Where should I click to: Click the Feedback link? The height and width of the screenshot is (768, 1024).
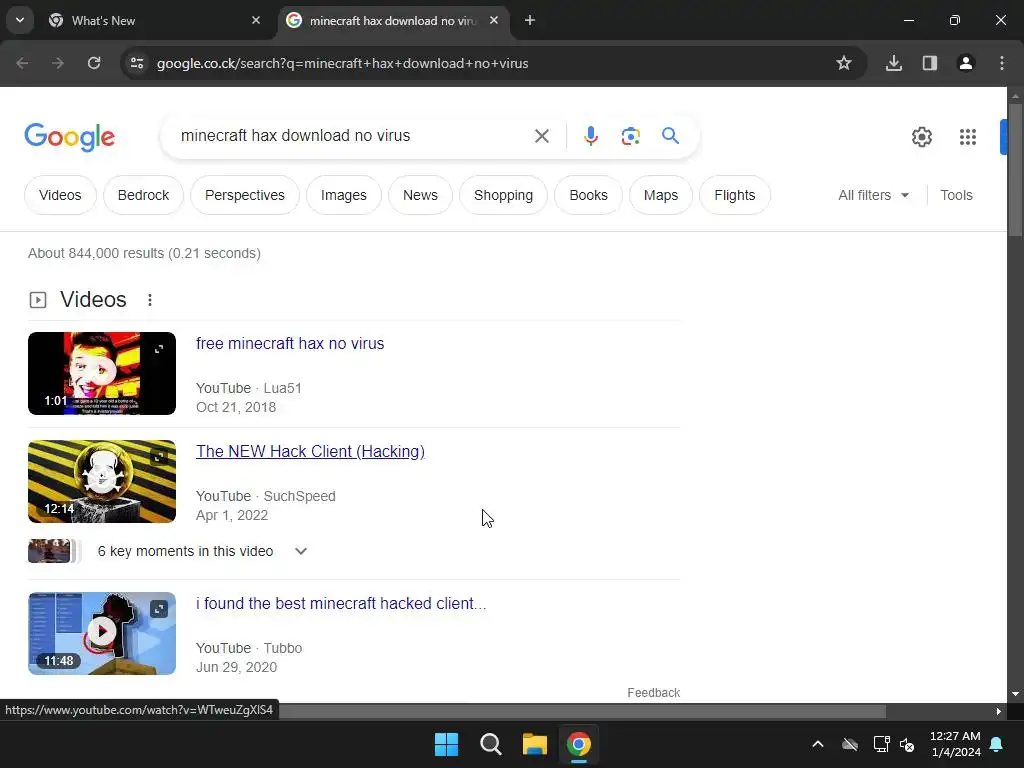(653, 693)
